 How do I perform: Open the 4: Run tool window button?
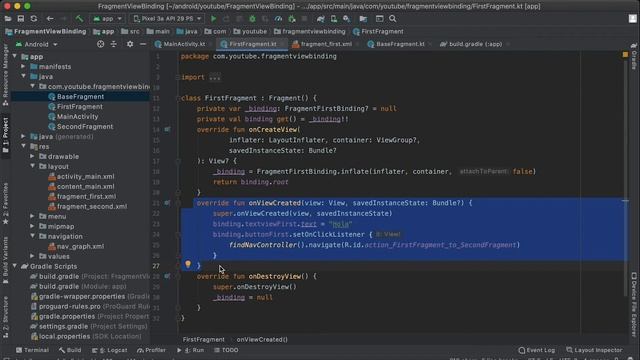coord(190,350)
